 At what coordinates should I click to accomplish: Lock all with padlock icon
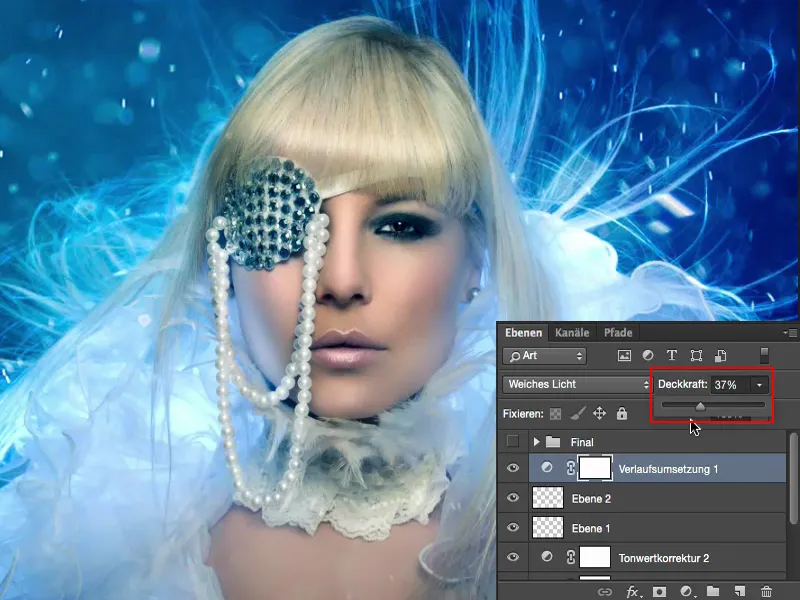tap(621, 413)
